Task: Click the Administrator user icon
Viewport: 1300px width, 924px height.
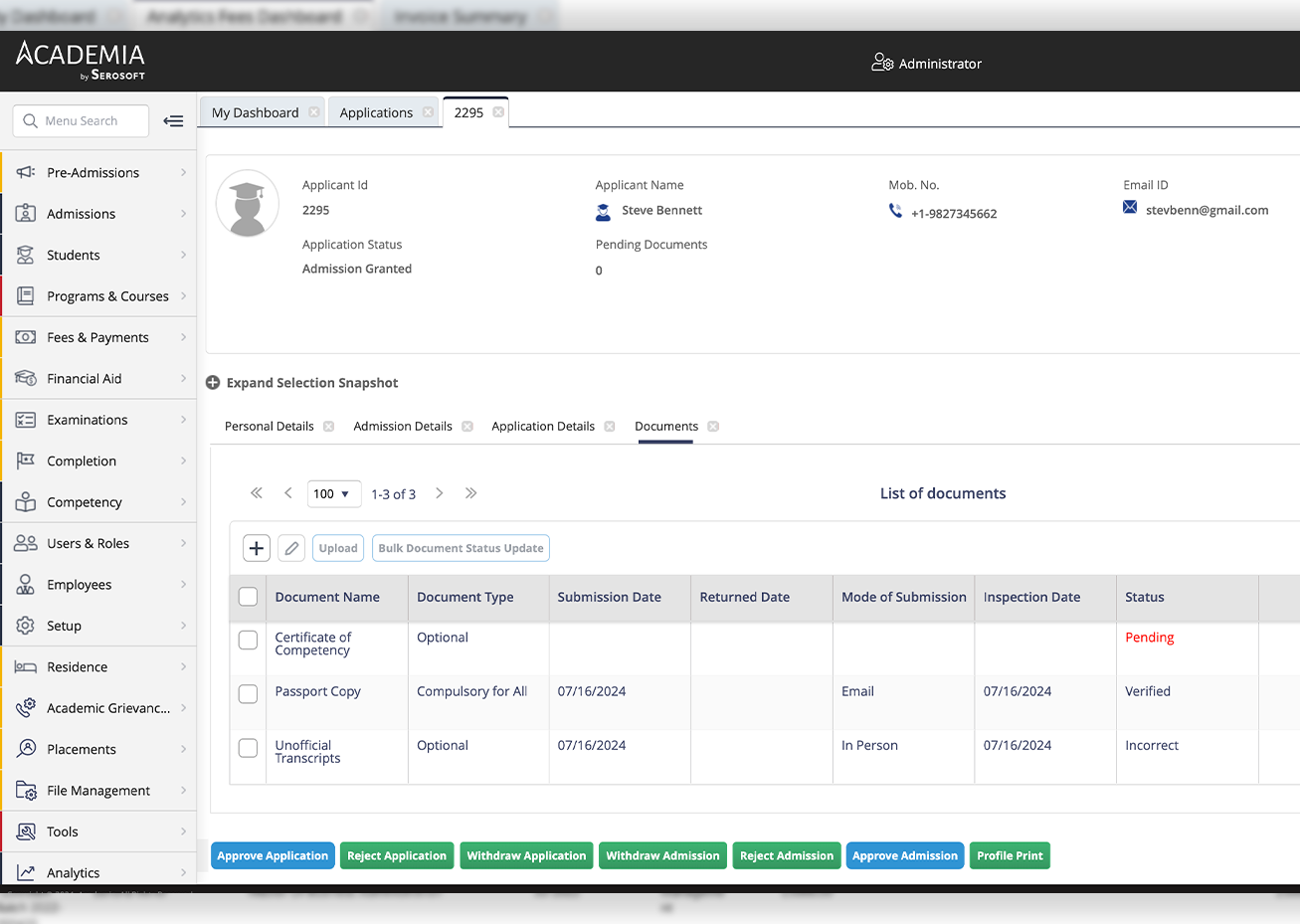Action: point(882,63)
